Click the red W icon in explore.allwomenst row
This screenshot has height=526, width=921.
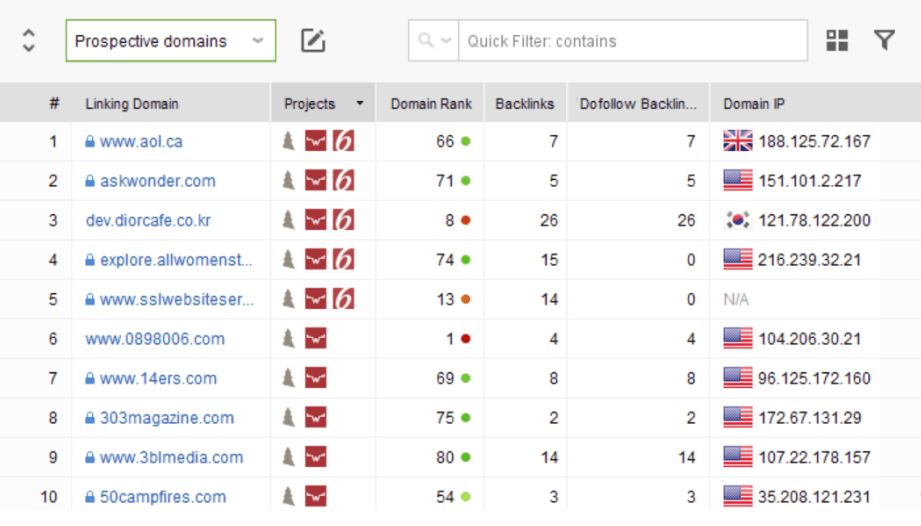click(x=315, y=259)
